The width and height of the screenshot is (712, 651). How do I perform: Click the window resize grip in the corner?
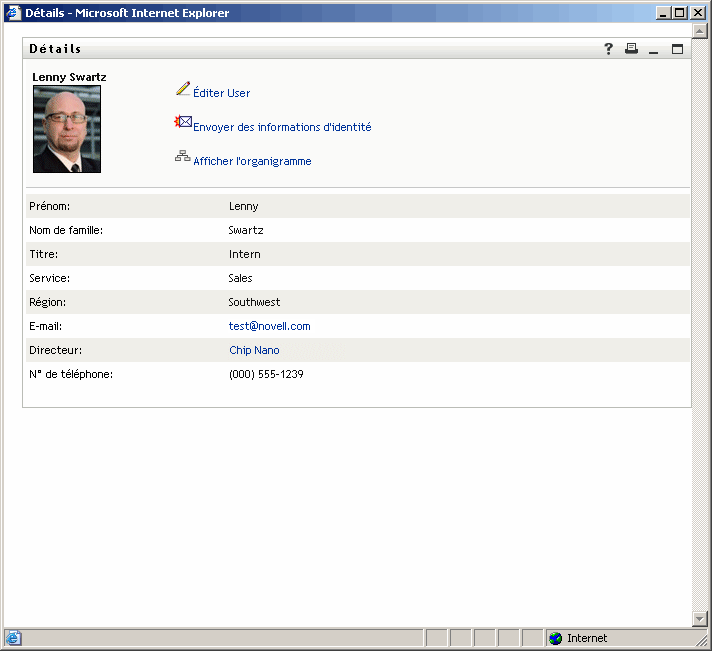click(x=702, y=641)
